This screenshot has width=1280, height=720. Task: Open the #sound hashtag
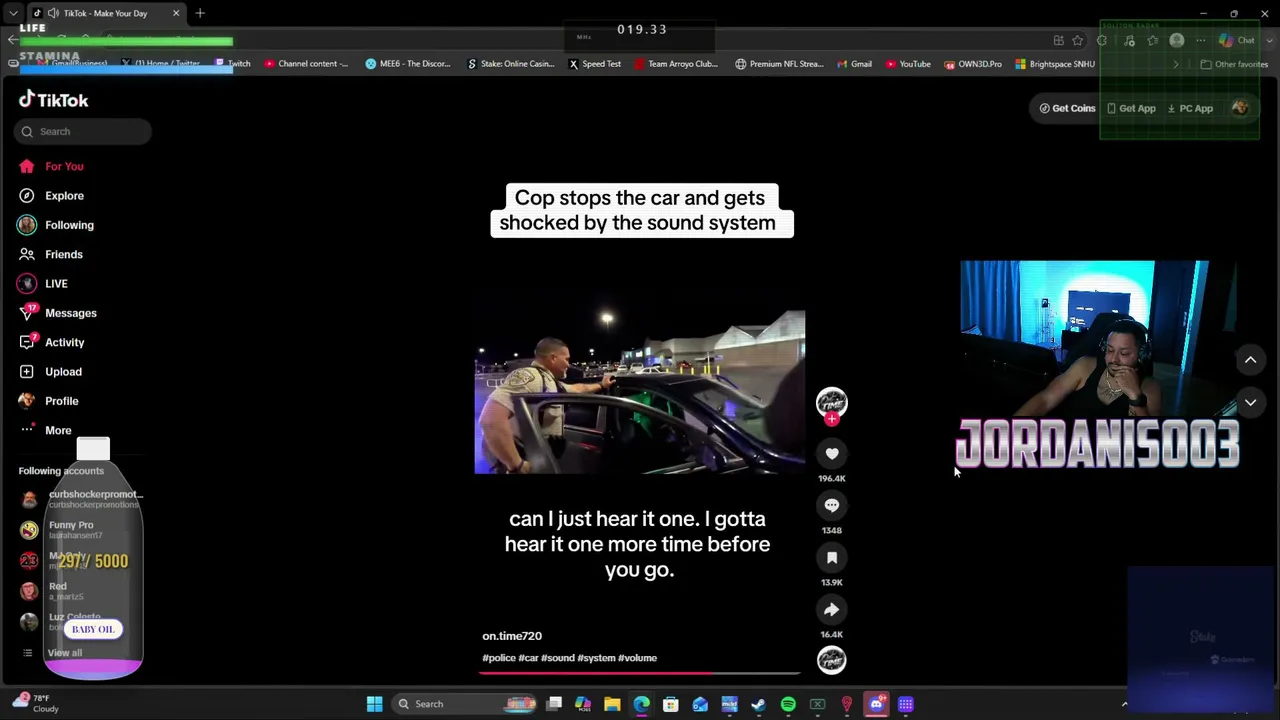pyautogui.click(x=558, y=658)
